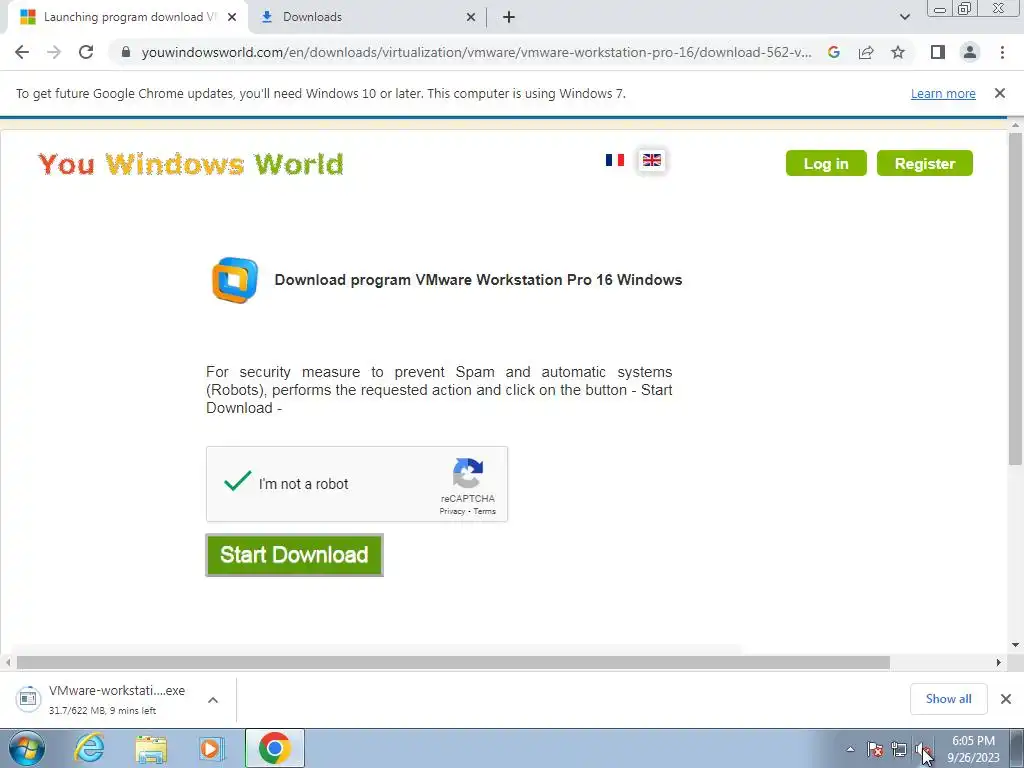Click the Log in button
The image size is (1024, 768).
[x=826, y=163]
